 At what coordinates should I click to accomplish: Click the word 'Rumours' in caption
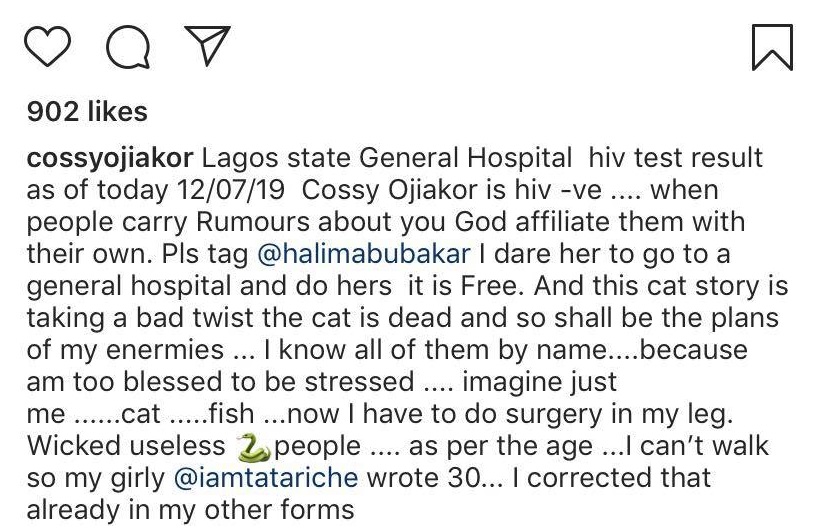point(252,222)
